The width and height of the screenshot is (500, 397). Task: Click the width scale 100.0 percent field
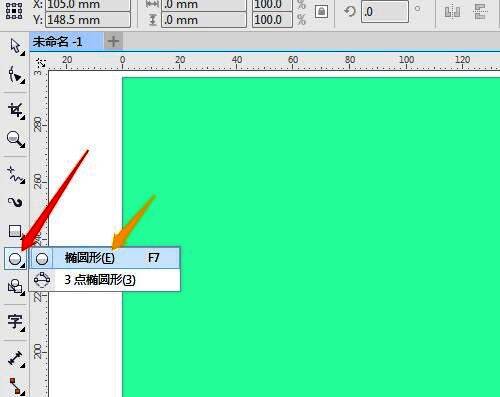tap(272, 5)
